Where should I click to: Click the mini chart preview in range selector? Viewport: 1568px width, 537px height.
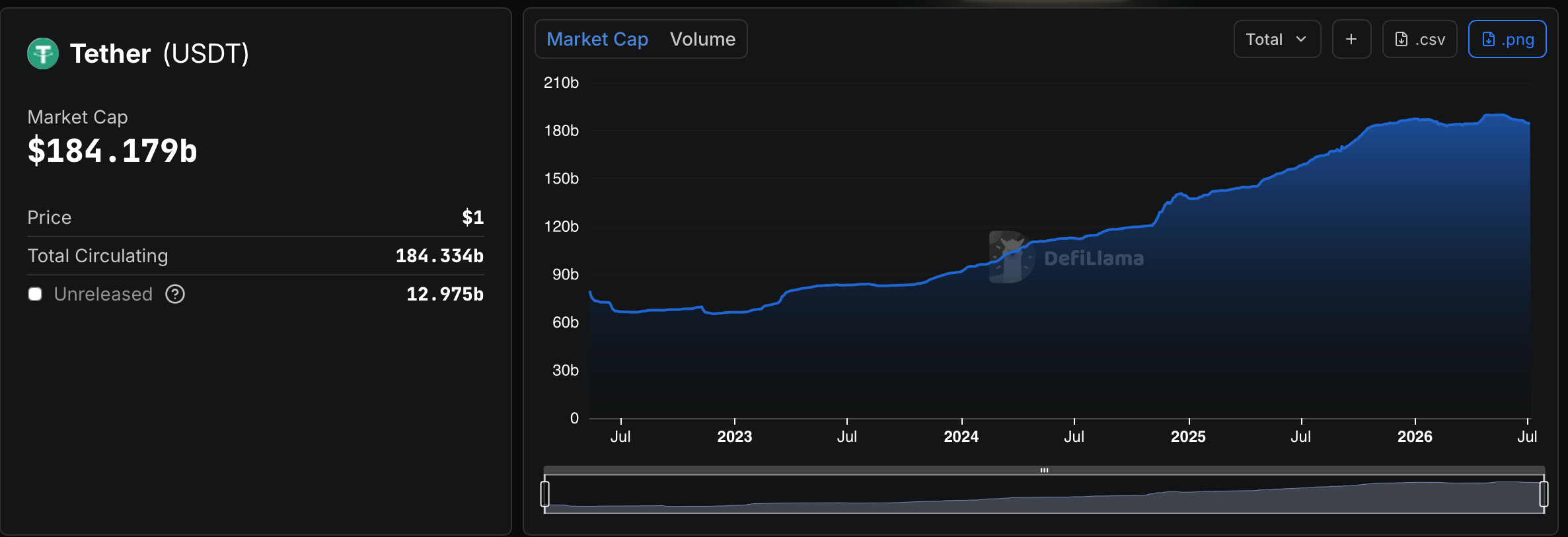point(1044,494)
